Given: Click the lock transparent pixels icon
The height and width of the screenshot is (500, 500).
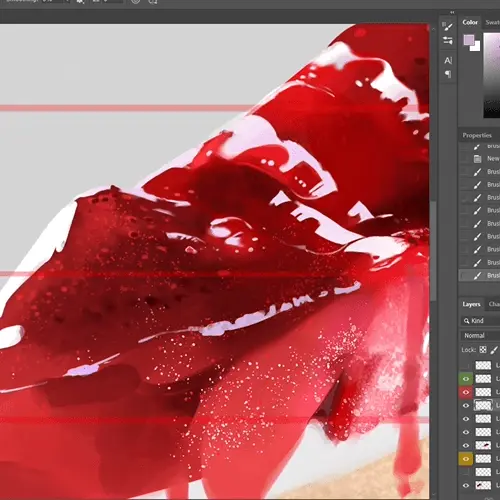Looking at the screenshot, I should coord(483,350).
